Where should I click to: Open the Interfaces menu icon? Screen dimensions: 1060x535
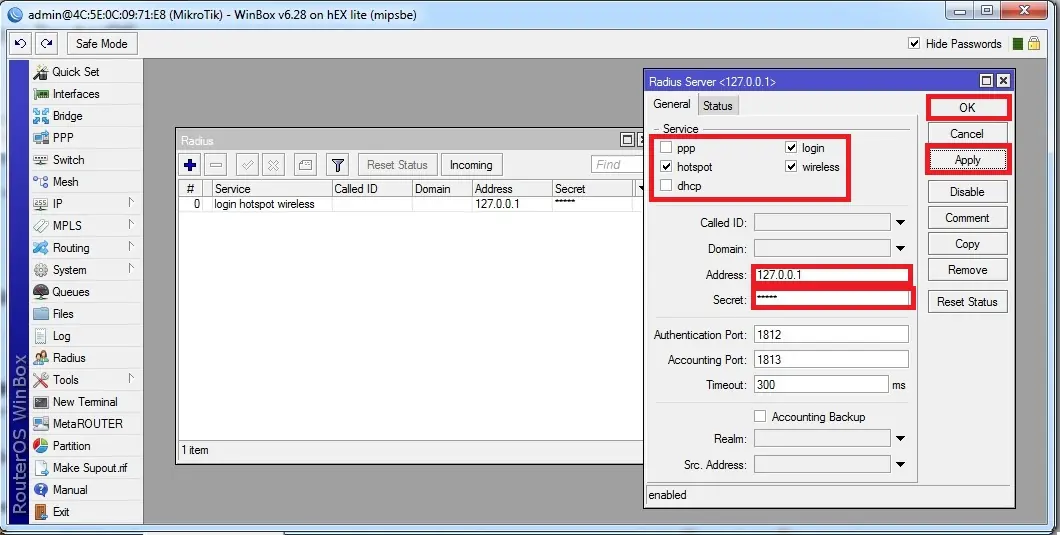pyautogui.click(x=41, y=94)
